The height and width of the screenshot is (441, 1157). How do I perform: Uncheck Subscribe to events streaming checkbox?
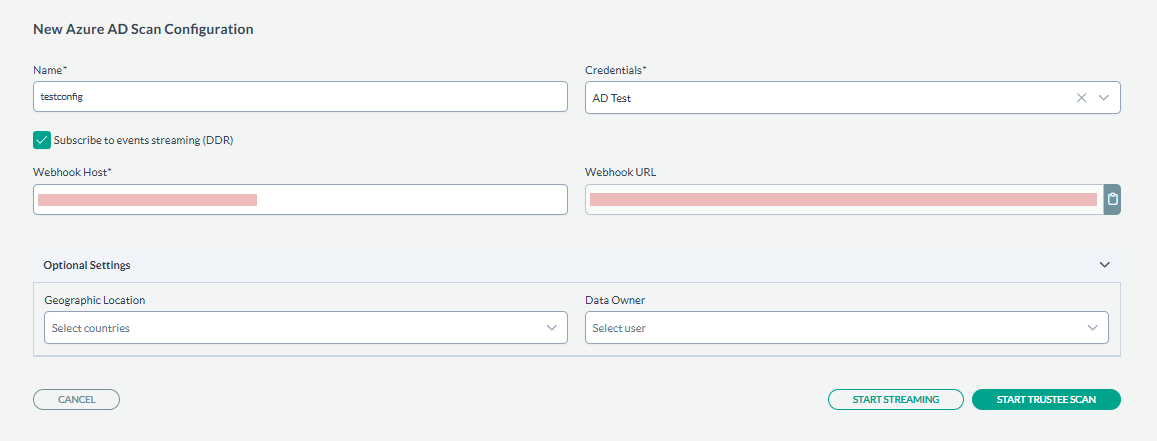[x=42, y=140]
